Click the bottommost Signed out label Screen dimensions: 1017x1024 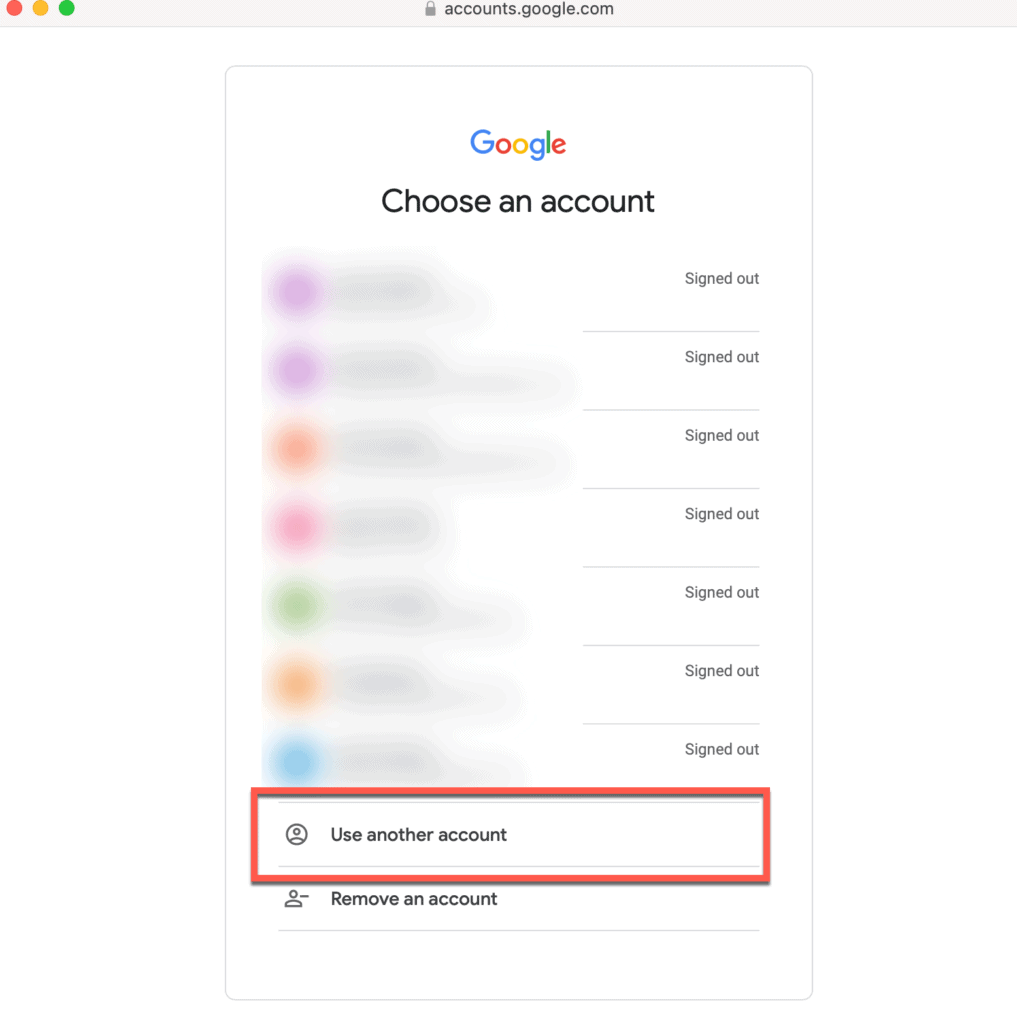point(721,749)
